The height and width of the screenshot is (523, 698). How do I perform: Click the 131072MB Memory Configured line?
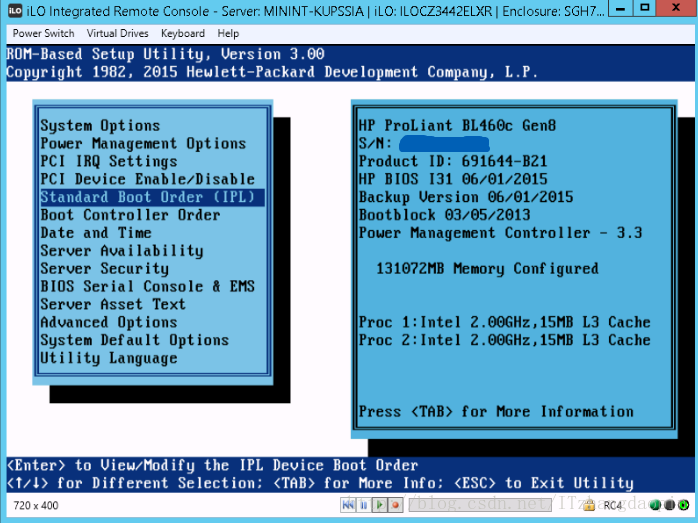(x=487, y=268)
